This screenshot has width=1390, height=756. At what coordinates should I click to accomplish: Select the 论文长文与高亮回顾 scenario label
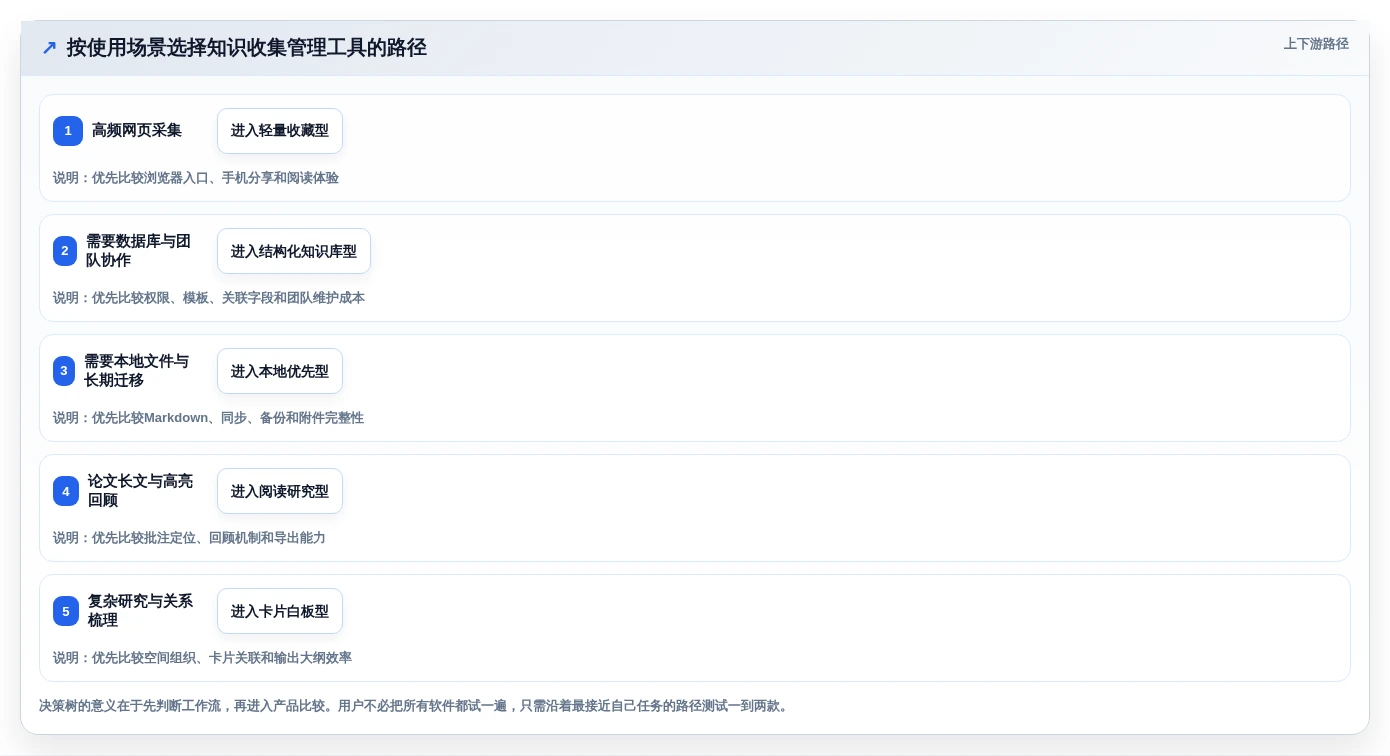coord(140,491)
